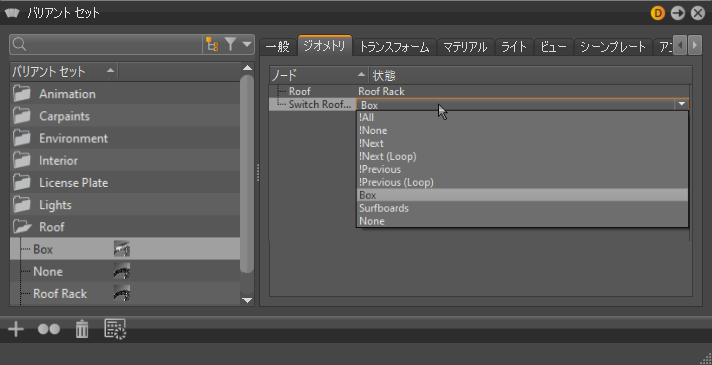Select the Roof Rack variant set
This screenshot has height=365, width=712.
pos(124,294)
